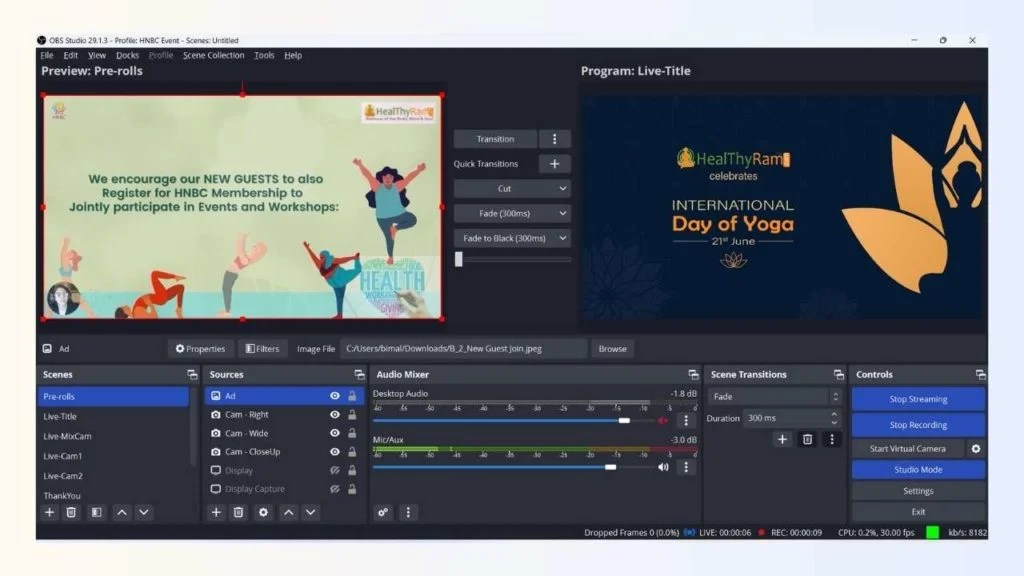Open the Help menu
Image resolution: width=1024 pixels, height=576 pixels.
click(293, 56)
